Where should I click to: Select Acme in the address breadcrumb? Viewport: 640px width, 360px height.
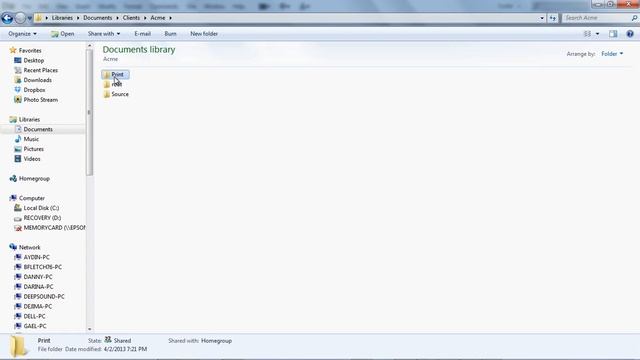(158, 18)
